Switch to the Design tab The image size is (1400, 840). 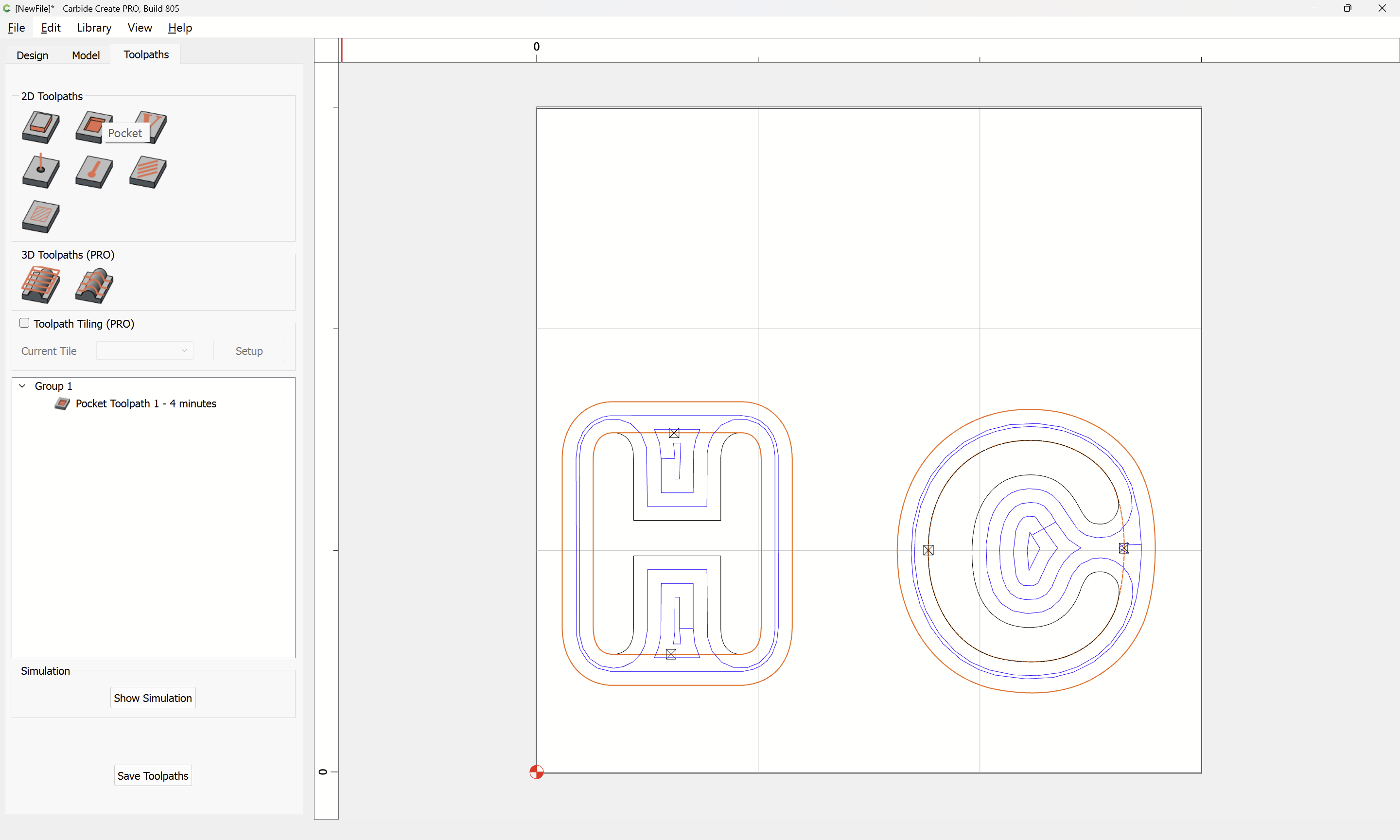click(32, 55)
